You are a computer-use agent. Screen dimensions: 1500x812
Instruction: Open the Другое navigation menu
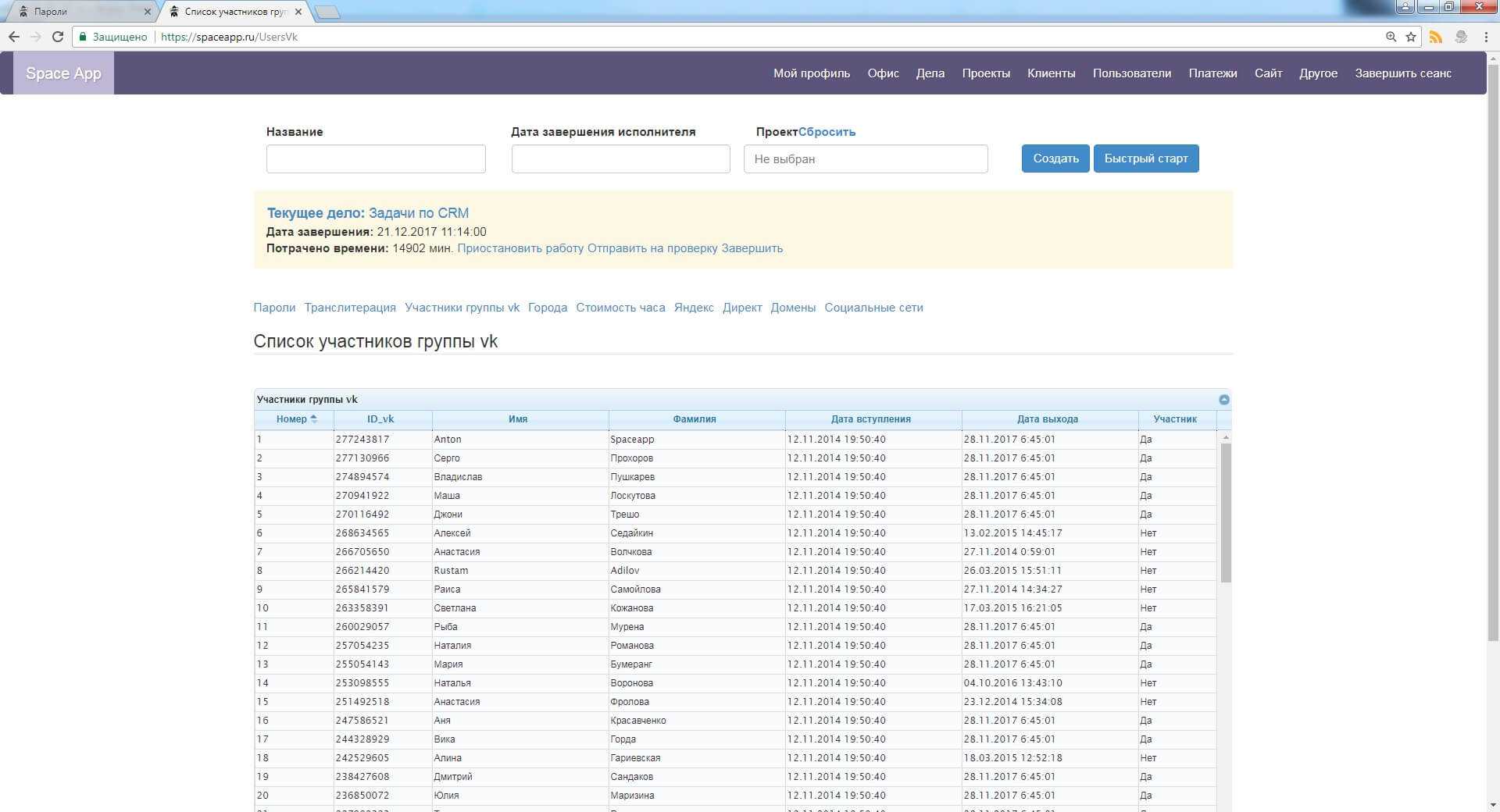[1318, 73]
